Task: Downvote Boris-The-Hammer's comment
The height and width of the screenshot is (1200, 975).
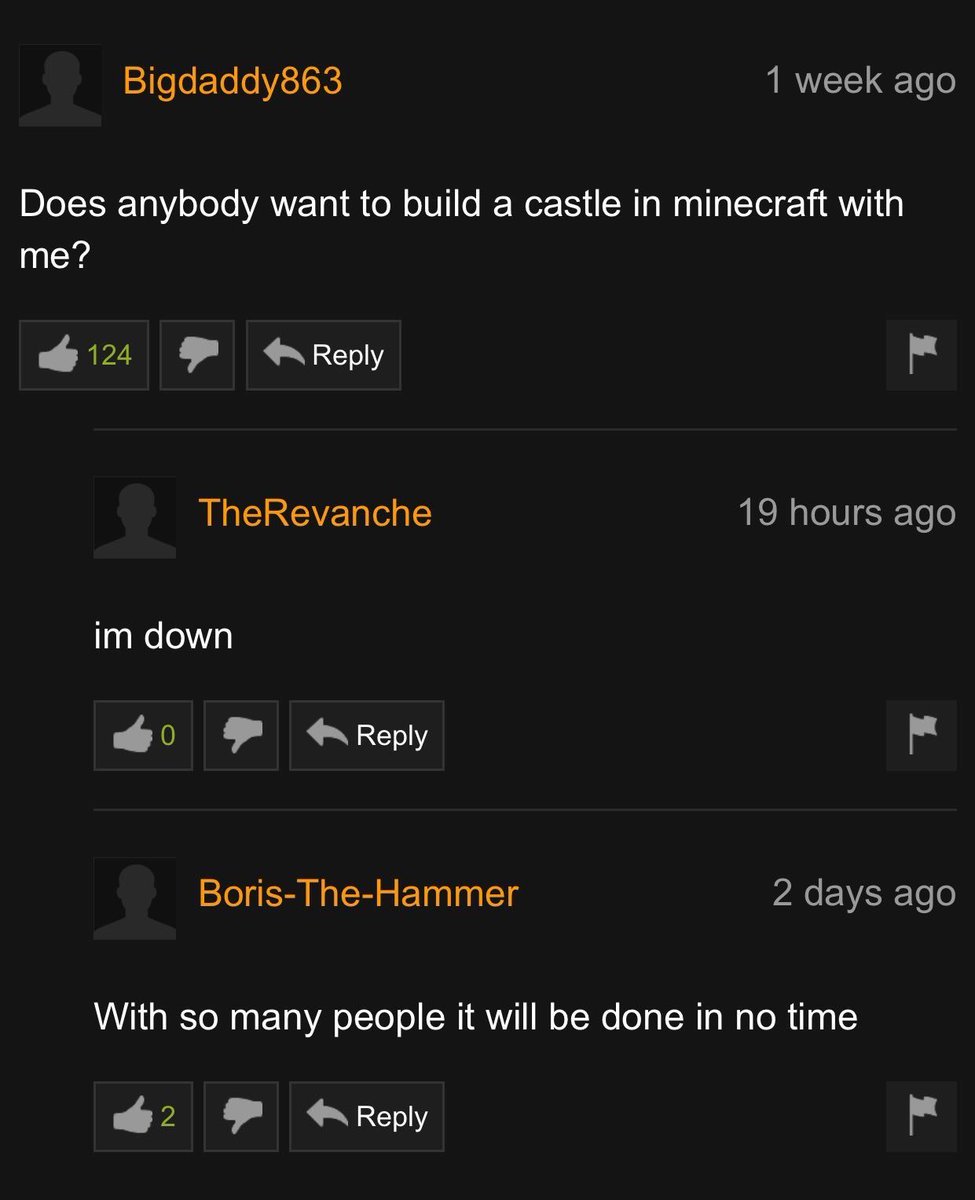Action: click(241, 1116)
